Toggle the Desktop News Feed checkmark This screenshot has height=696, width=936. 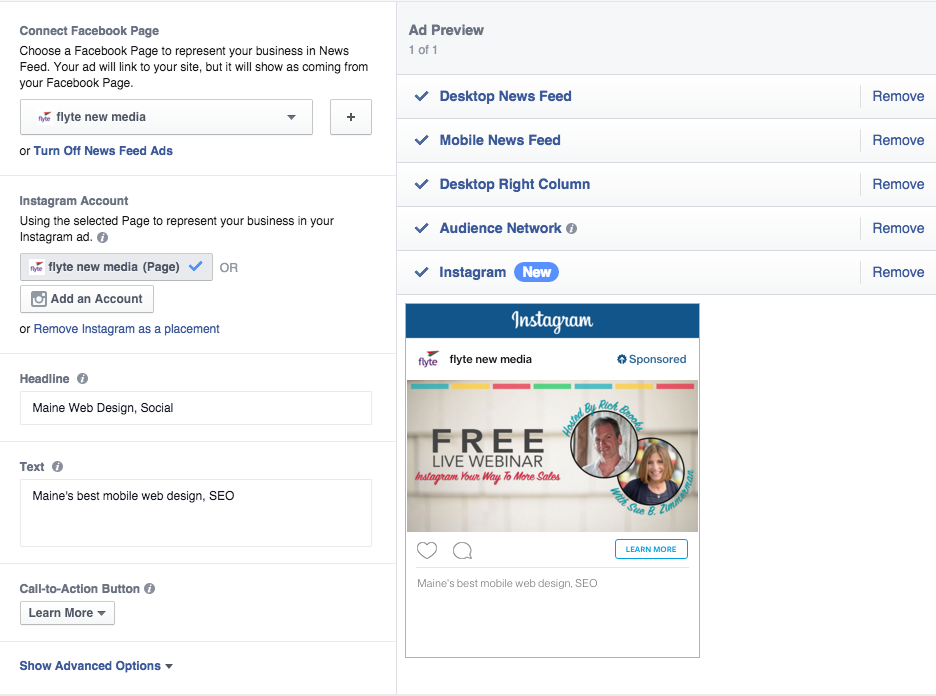(421, 96)
